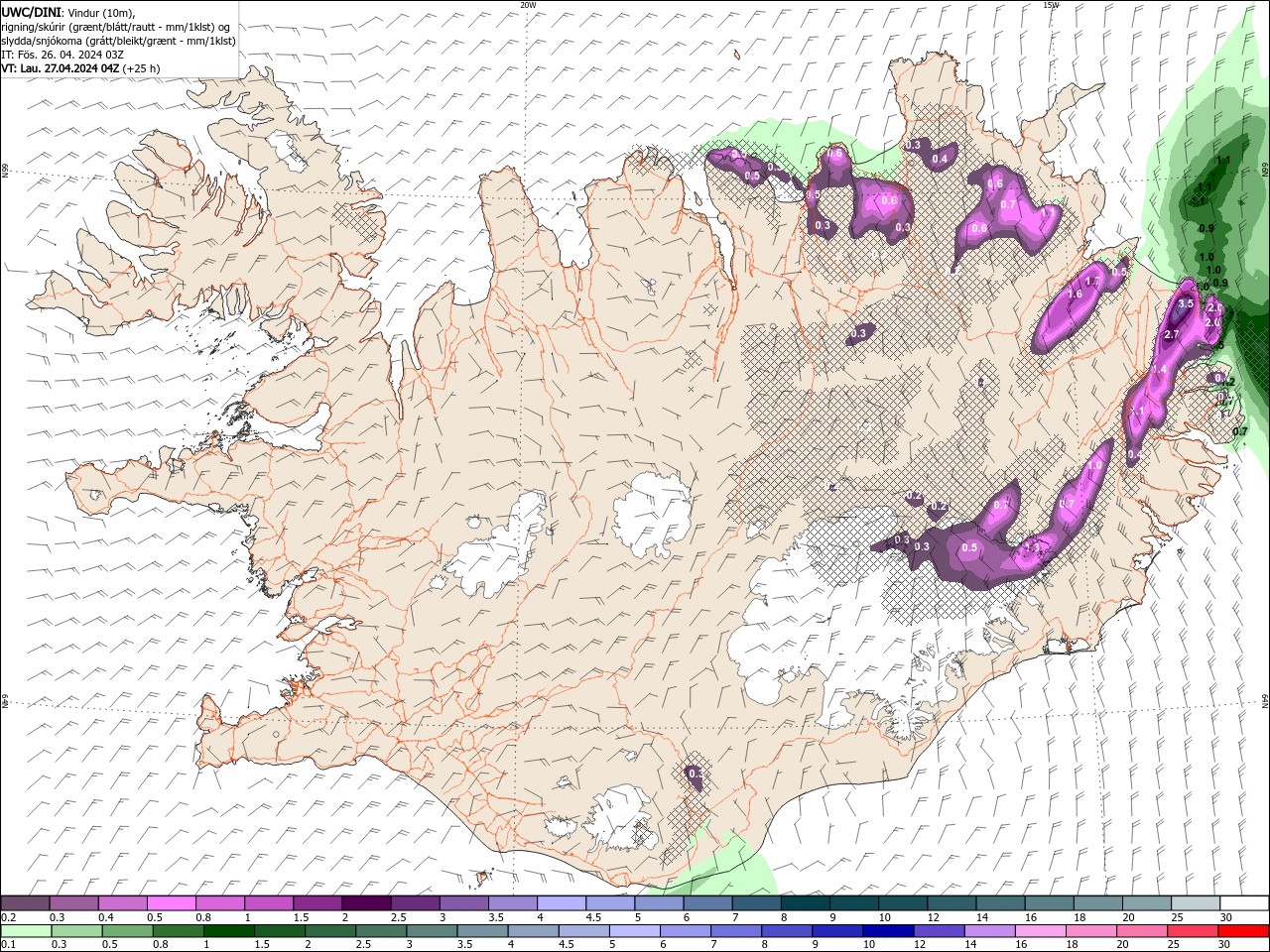Select the dusky purple 0.2 snow legend swatch
1270x952 pixels.
(25, 903)
